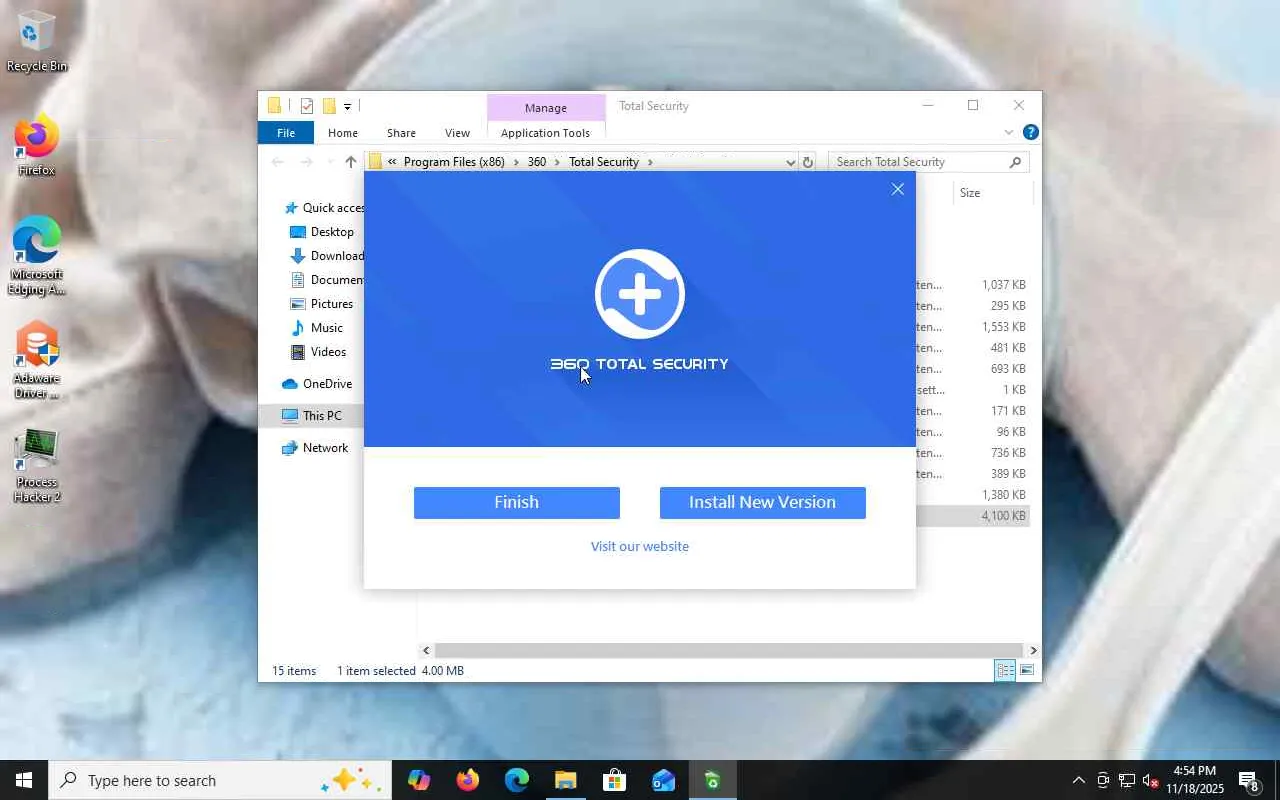Refresh the Total Security folder
1280x800 pixels.
(x=808, y=162)
